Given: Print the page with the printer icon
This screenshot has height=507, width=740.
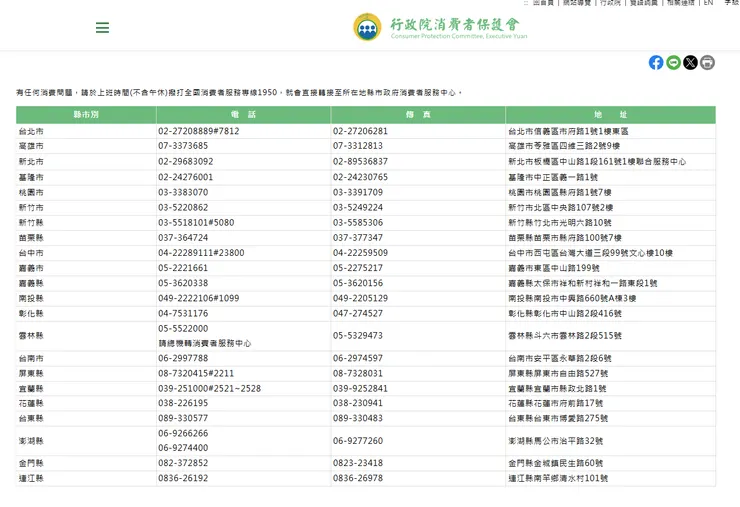Looking at the screenshot, I should pyautogui.click(x=707, y=62).
